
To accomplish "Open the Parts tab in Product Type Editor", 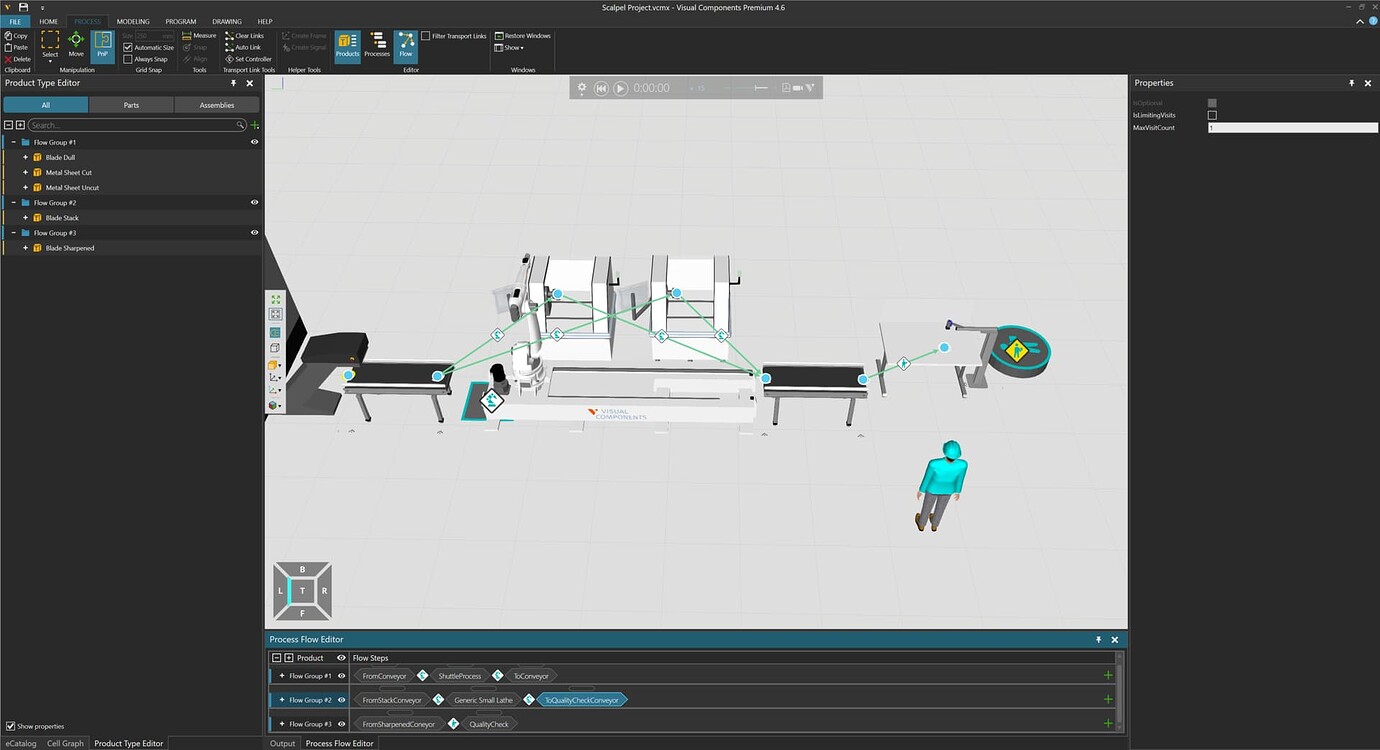I will (x=131, y=104).
